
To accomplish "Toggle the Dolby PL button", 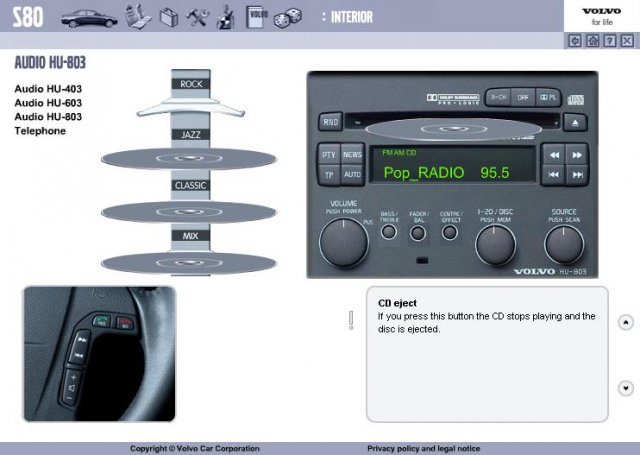I will (x=548, y=98).
